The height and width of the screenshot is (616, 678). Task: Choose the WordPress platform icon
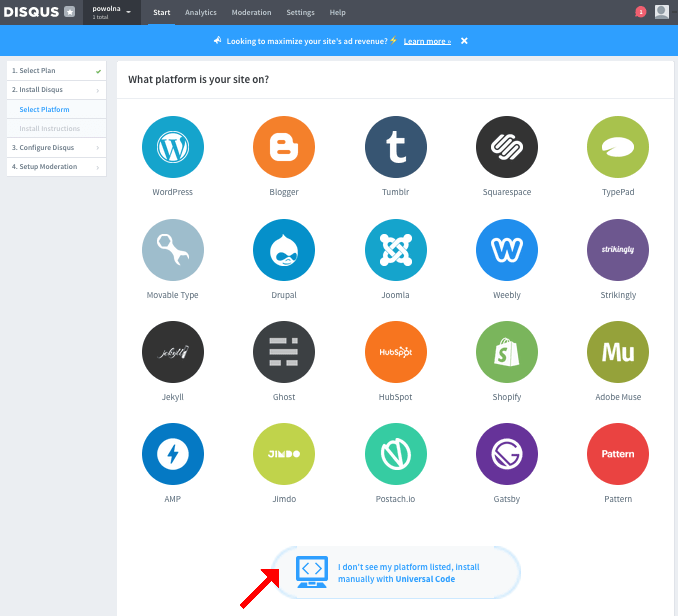pos(173,147)
